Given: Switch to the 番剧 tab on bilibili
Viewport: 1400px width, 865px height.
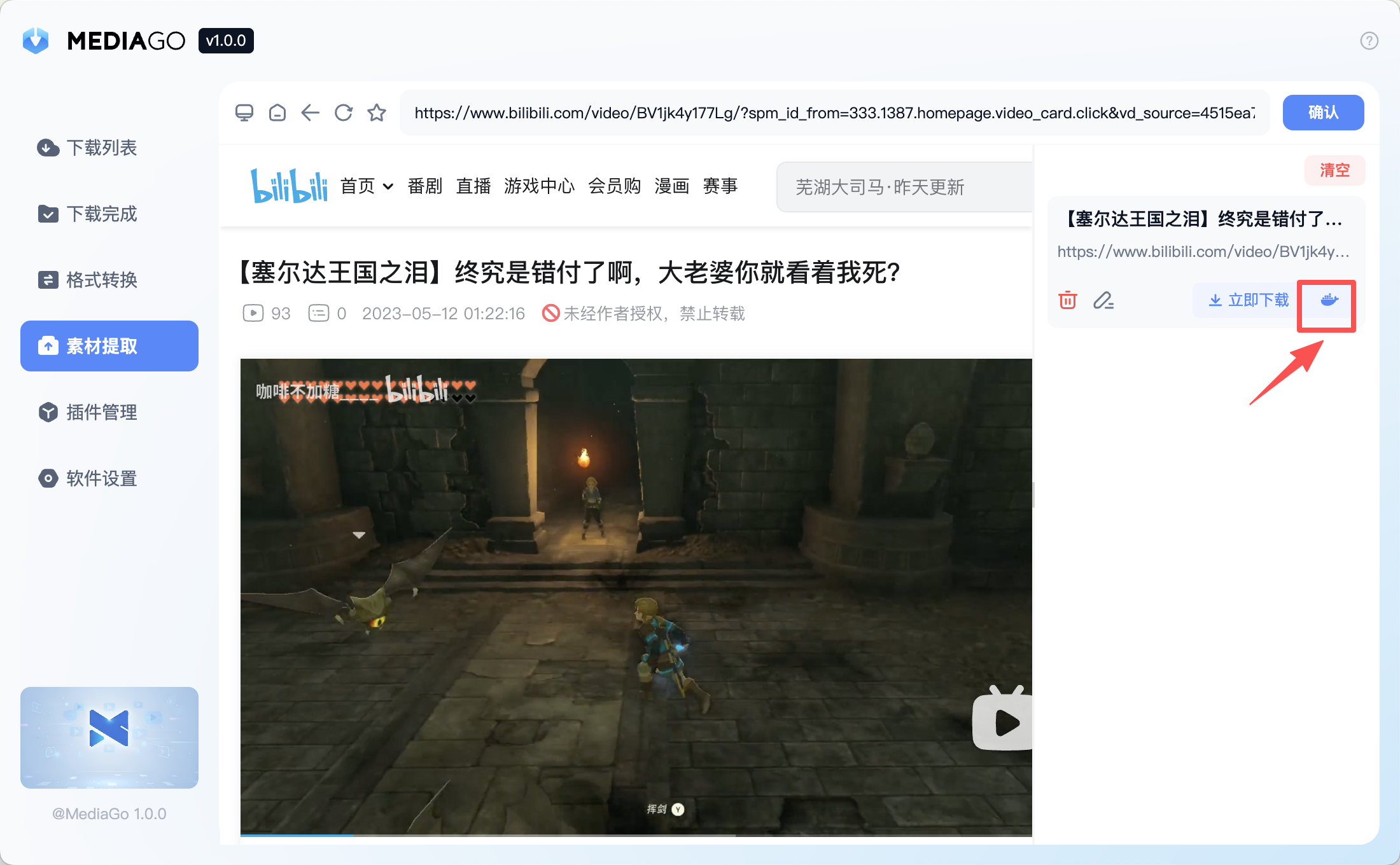Looking at the screenshot, I should pos(424,186).
